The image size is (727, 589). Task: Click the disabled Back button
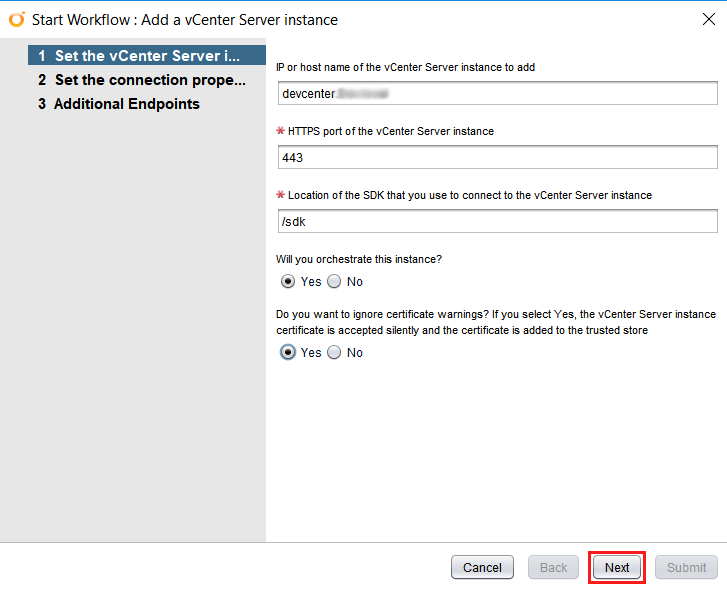pyautogui.click(x=553, y=567)
